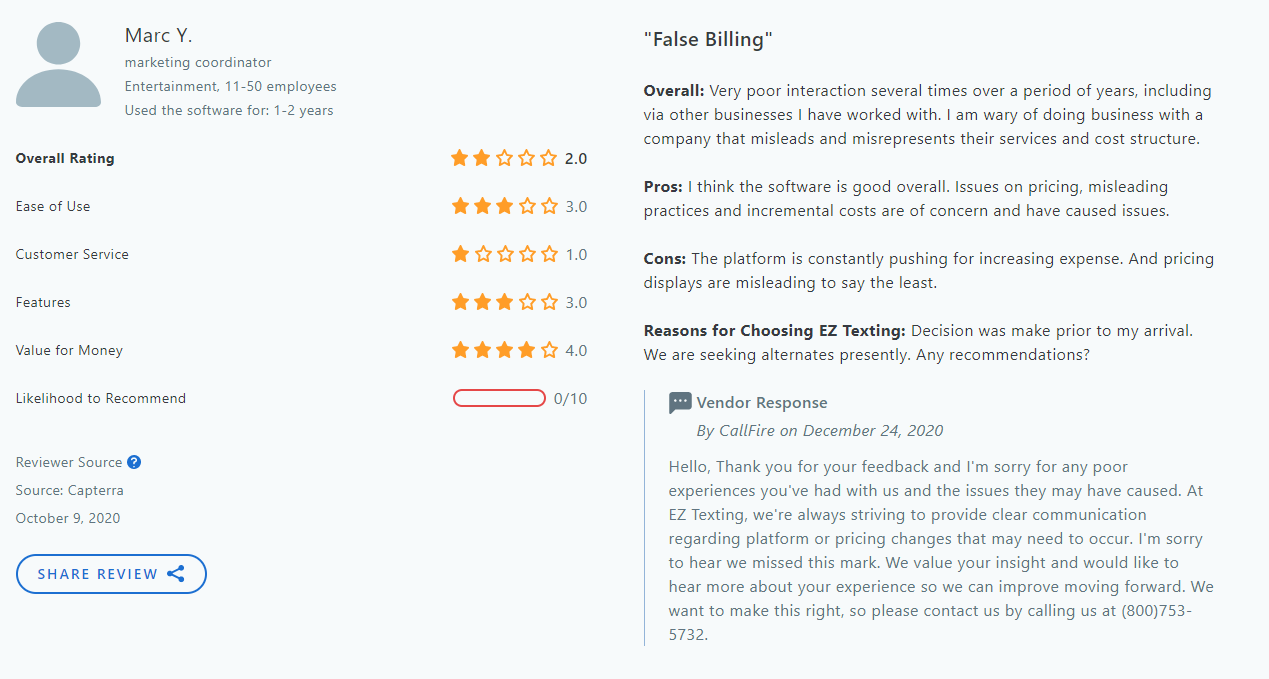The height and width of the screenshot is (679, 1269).
Task: Click the review date October 9, 2020
Action: [67, 518]
